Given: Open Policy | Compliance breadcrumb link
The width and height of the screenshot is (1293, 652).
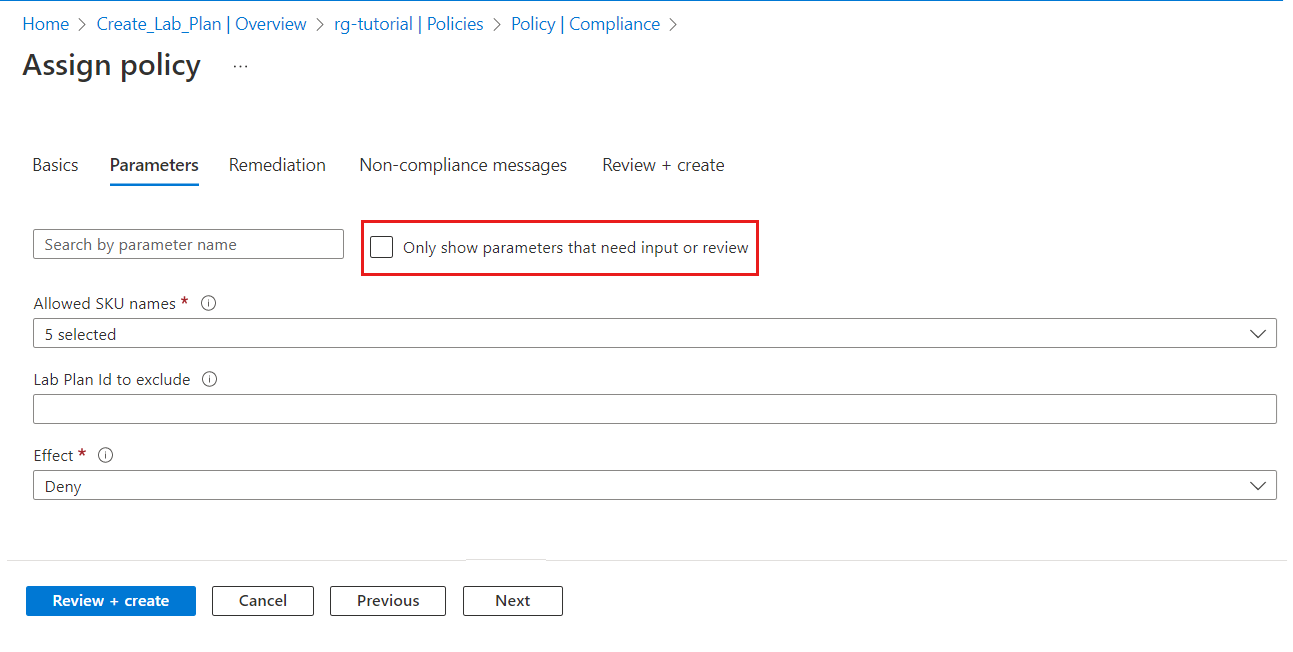Looking at the screenshot, I should coord(585,24).
